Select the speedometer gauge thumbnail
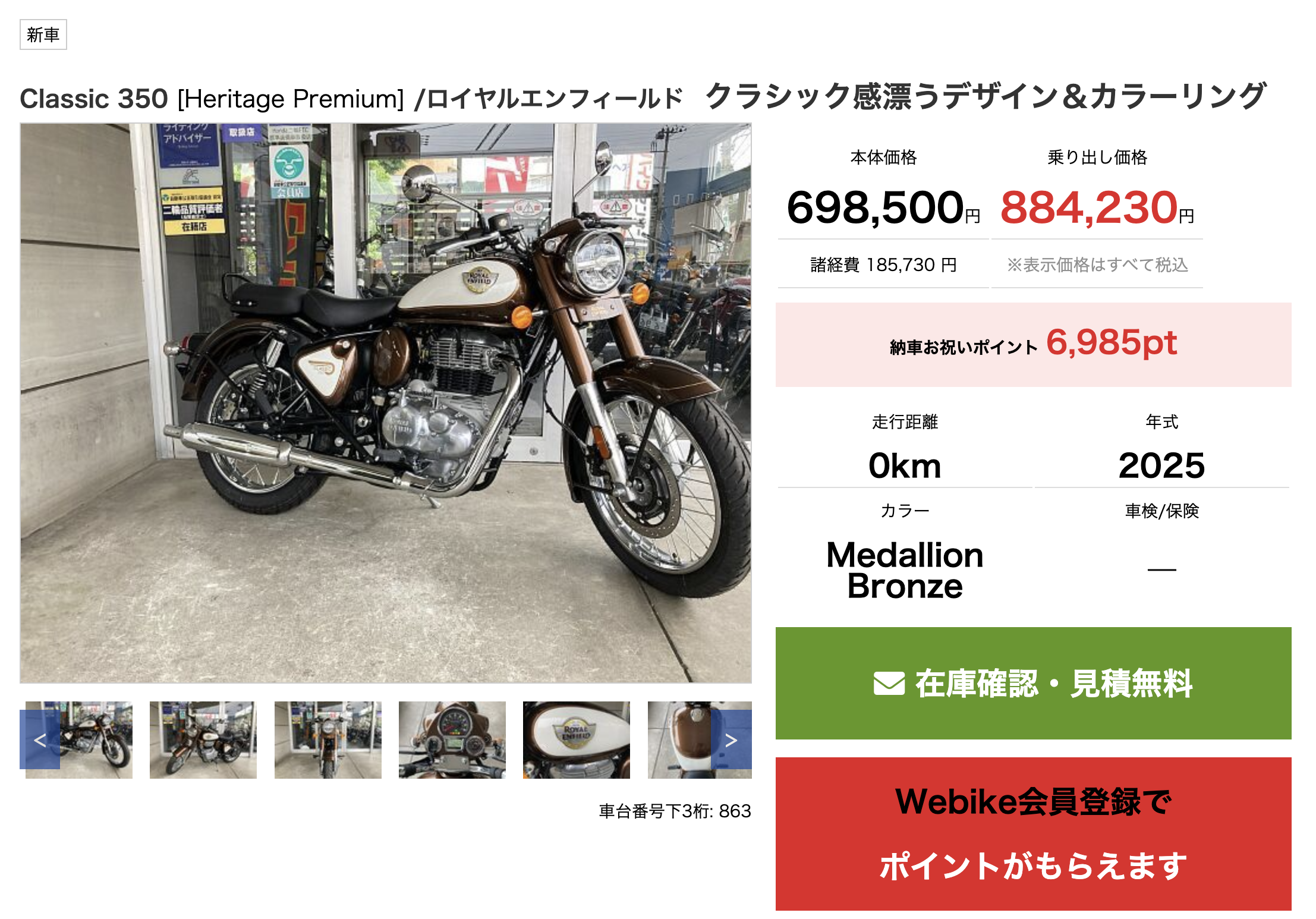 452,739
